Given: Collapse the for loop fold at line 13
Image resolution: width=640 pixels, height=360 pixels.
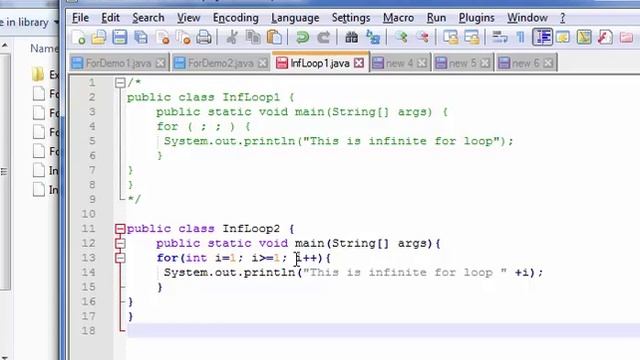Looking at the screenshot, I should (x=120, y=258).
